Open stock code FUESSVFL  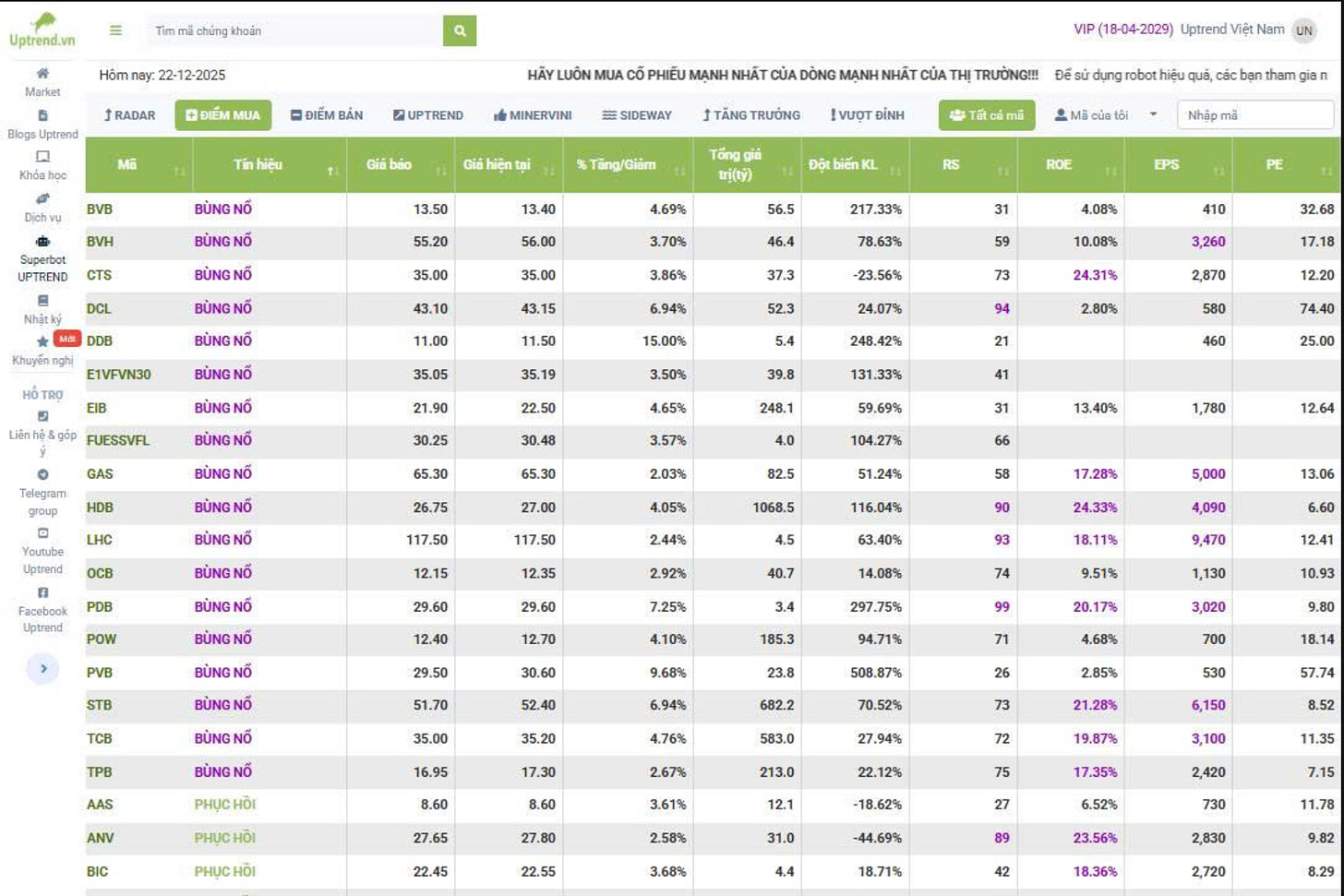(118, 440)
